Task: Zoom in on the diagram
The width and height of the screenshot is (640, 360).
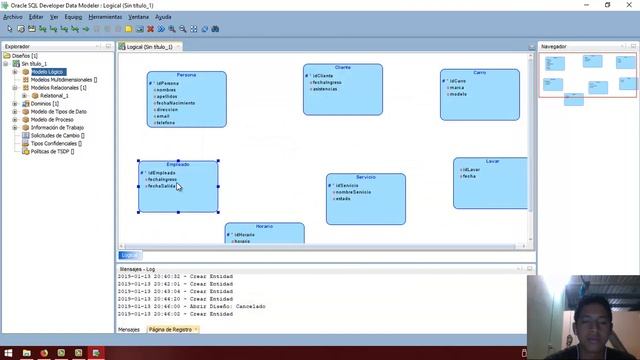Action: [172, 29]
